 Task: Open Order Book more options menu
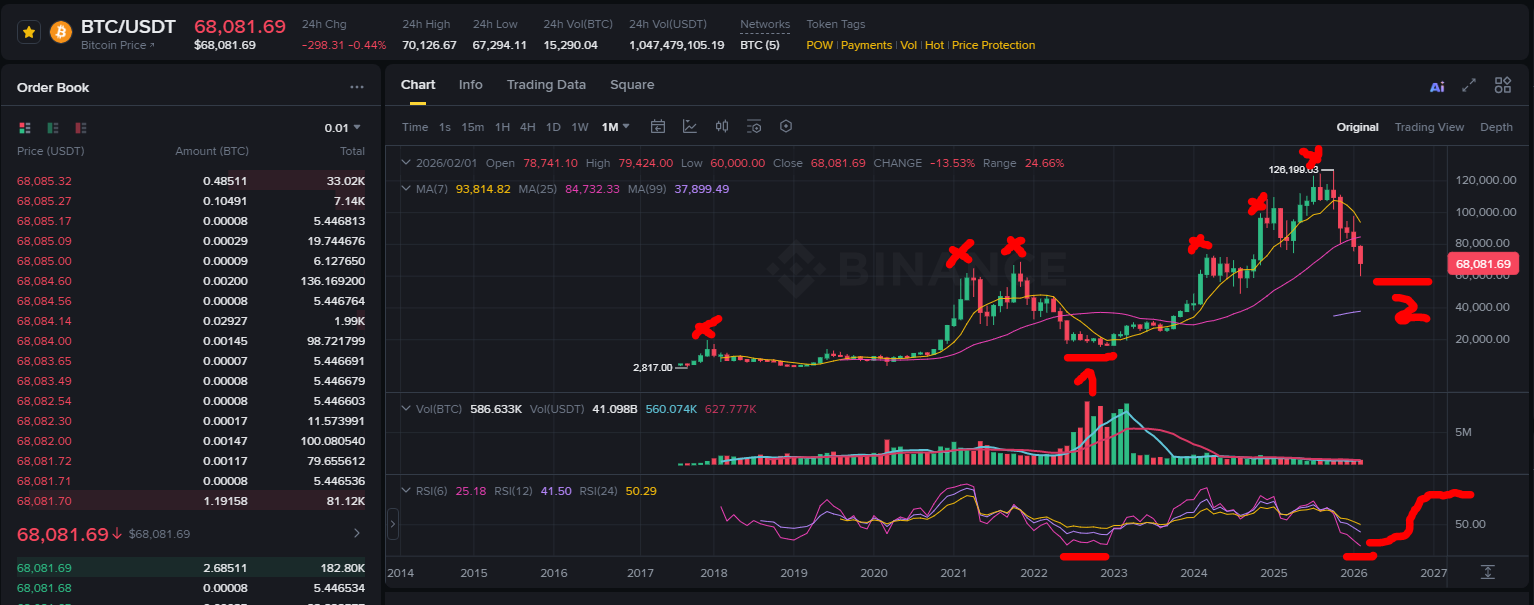tap(357, 87)
